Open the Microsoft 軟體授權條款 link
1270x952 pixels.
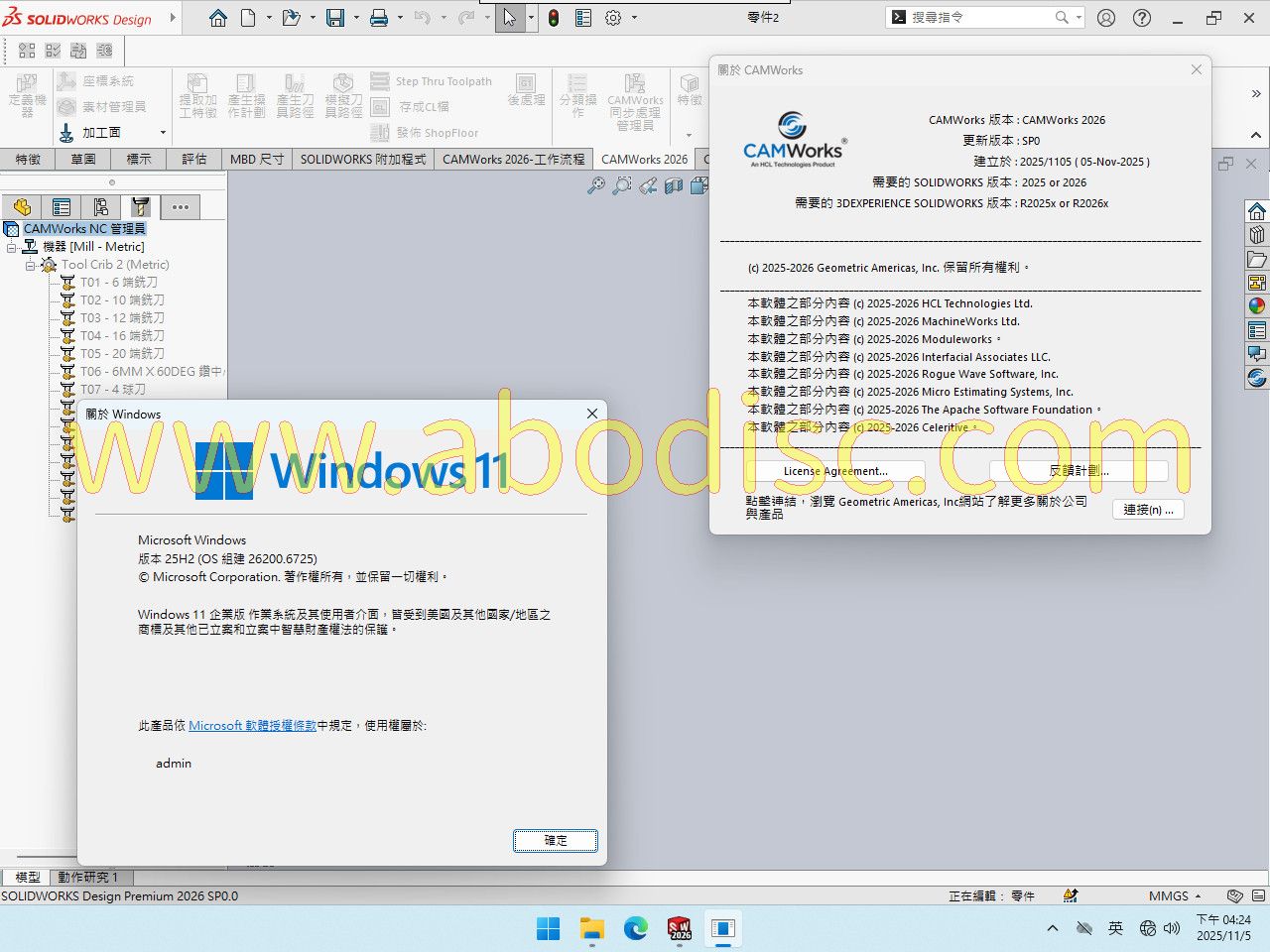coord(252,726)
